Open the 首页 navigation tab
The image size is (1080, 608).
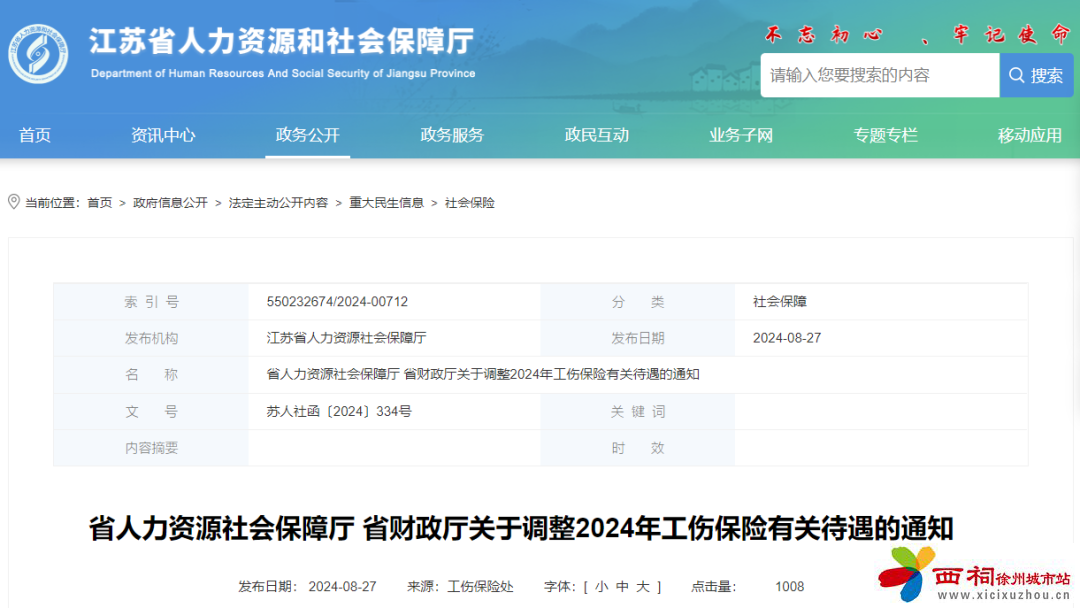click(35, 135)
